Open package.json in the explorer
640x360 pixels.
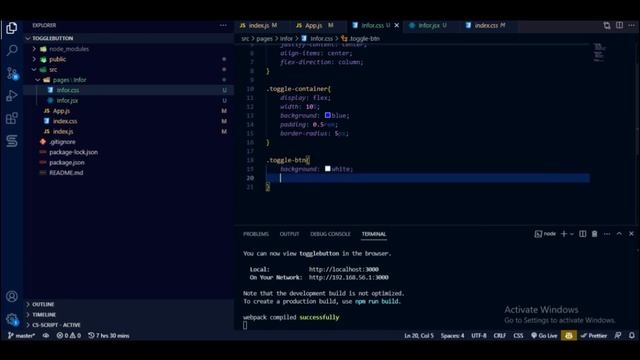click(x=130, y=162)
